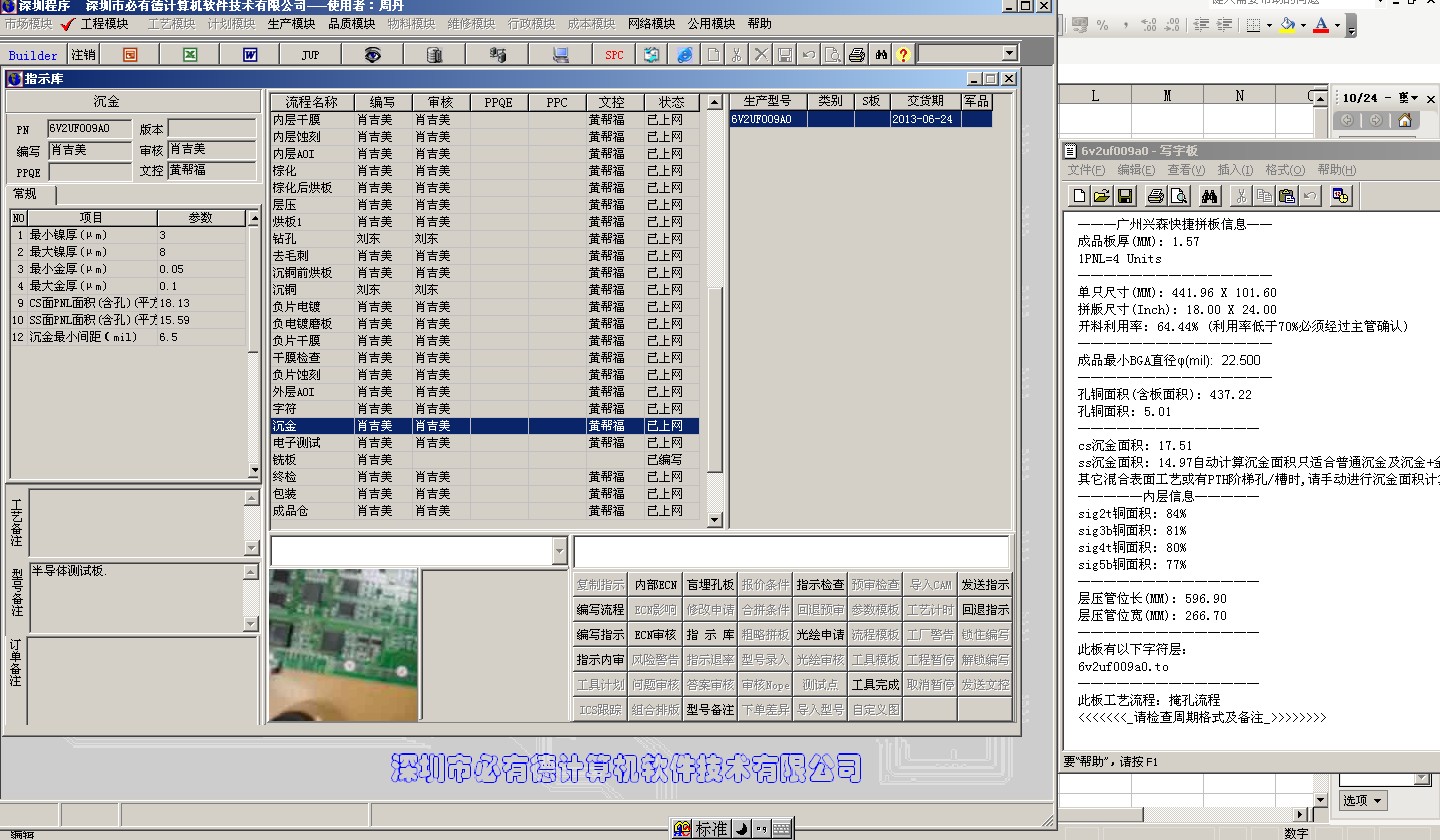Click the 编写流程 button

click(x=600, y=610)
